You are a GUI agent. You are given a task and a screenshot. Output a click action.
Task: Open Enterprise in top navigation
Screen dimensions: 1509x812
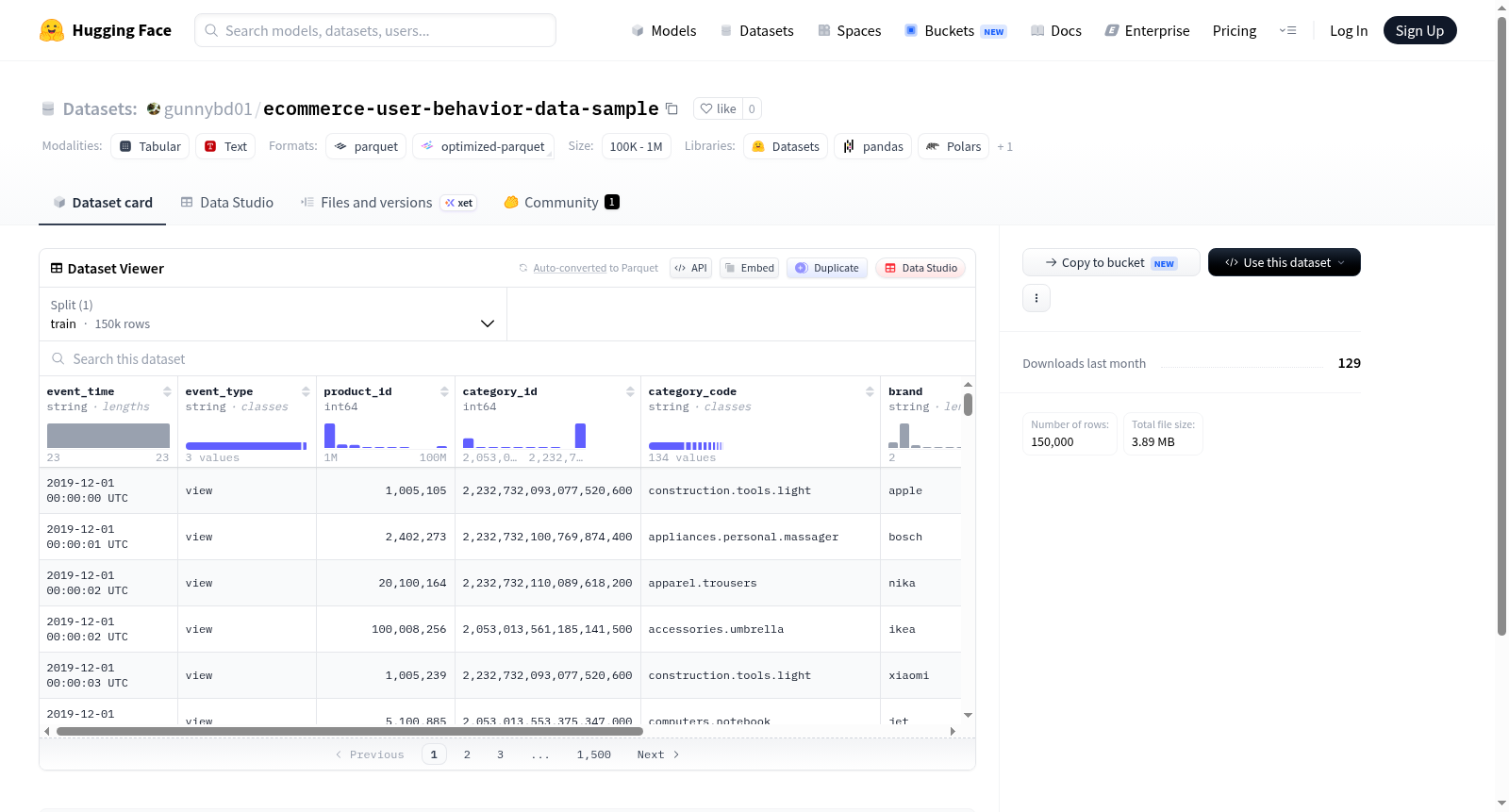pyautogui.click(x=1147, y=30)
